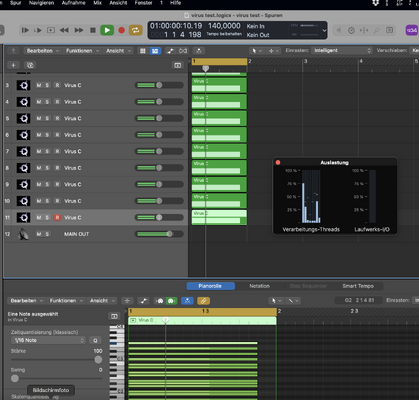
Task: Click the red Record button in transport
Action: (x=122, y=30)
